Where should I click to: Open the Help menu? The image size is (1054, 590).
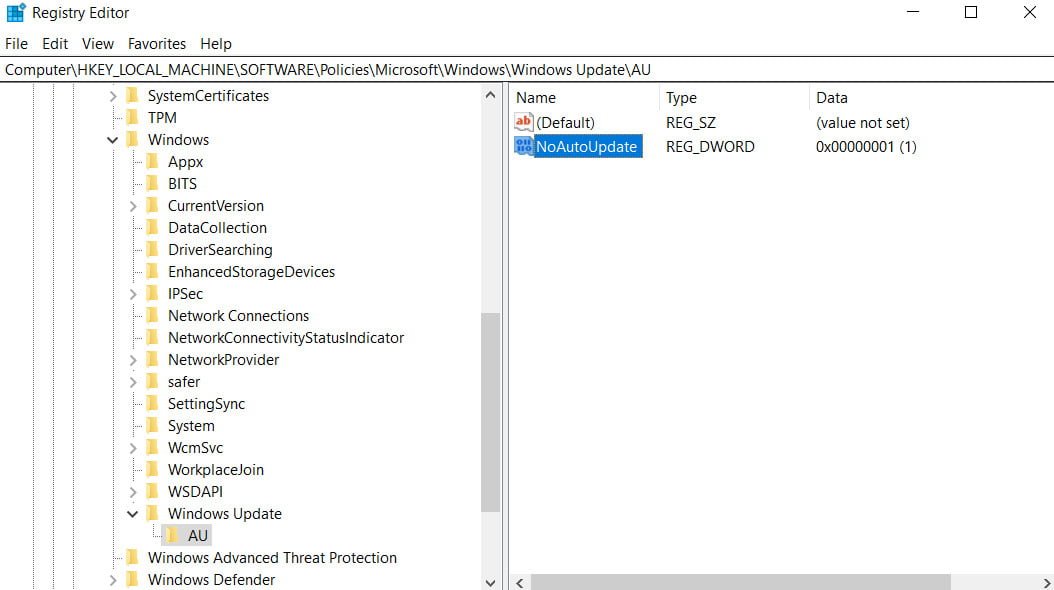click(x=216, y=44)
